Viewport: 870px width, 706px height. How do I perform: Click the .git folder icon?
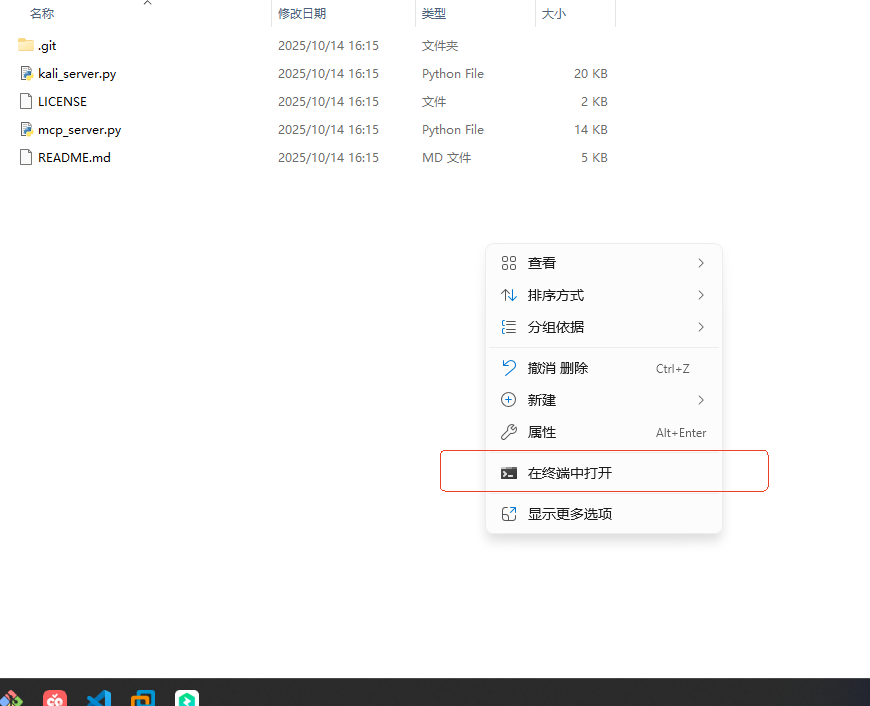point(26,45)
